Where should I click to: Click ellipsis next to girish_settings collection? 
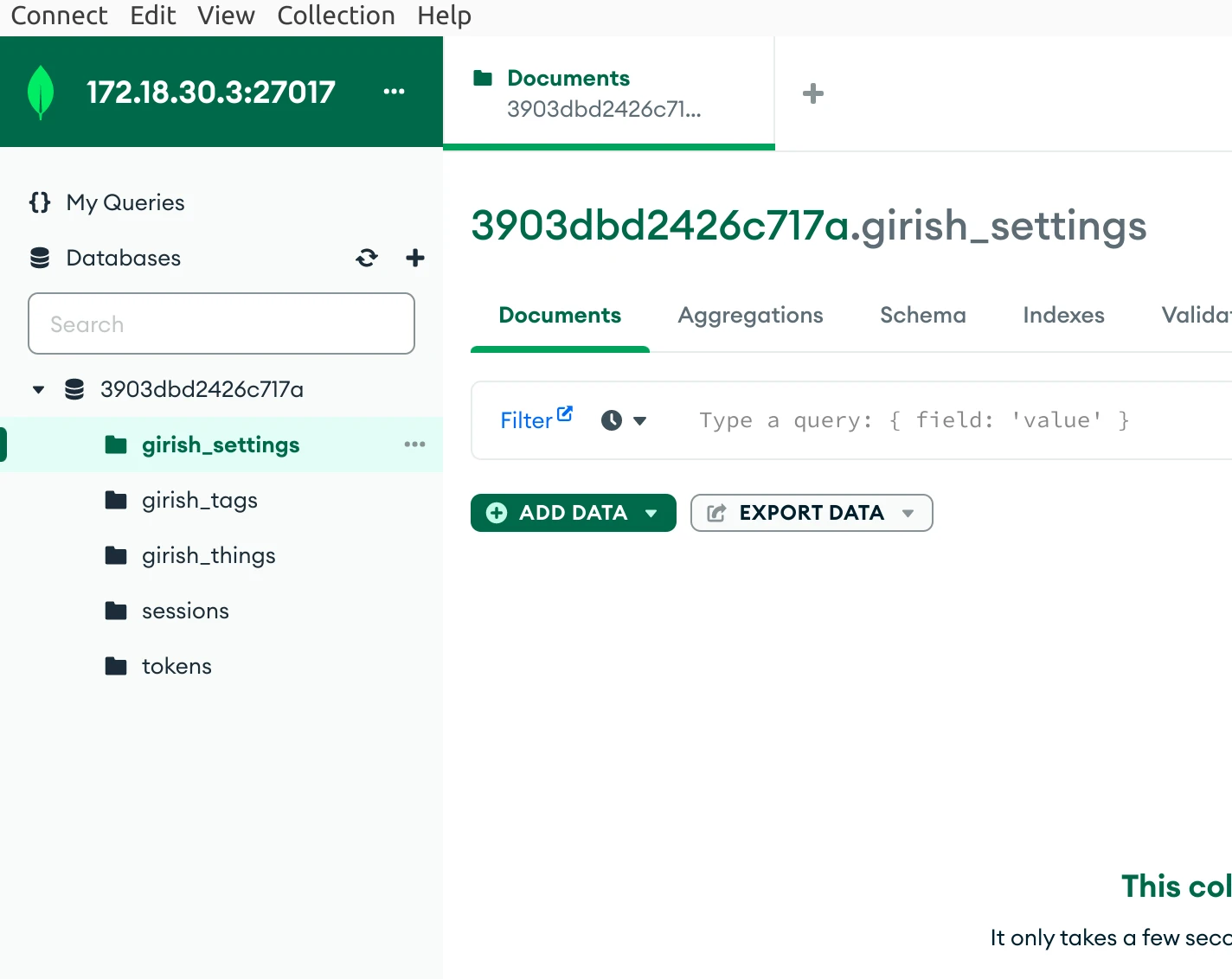click(x=414, y=445)
